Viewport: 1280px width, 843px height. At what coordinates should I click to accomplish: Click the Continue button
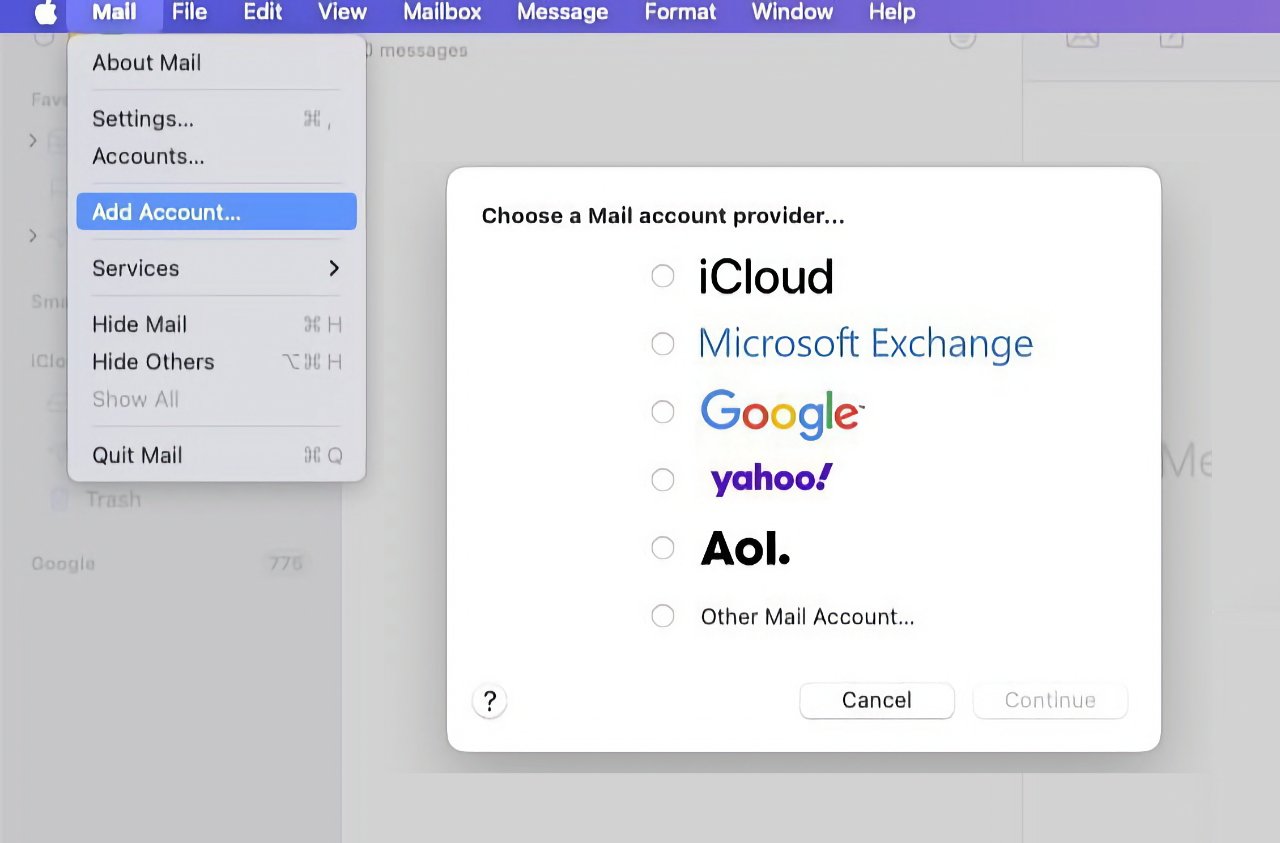coord(1049,700)
